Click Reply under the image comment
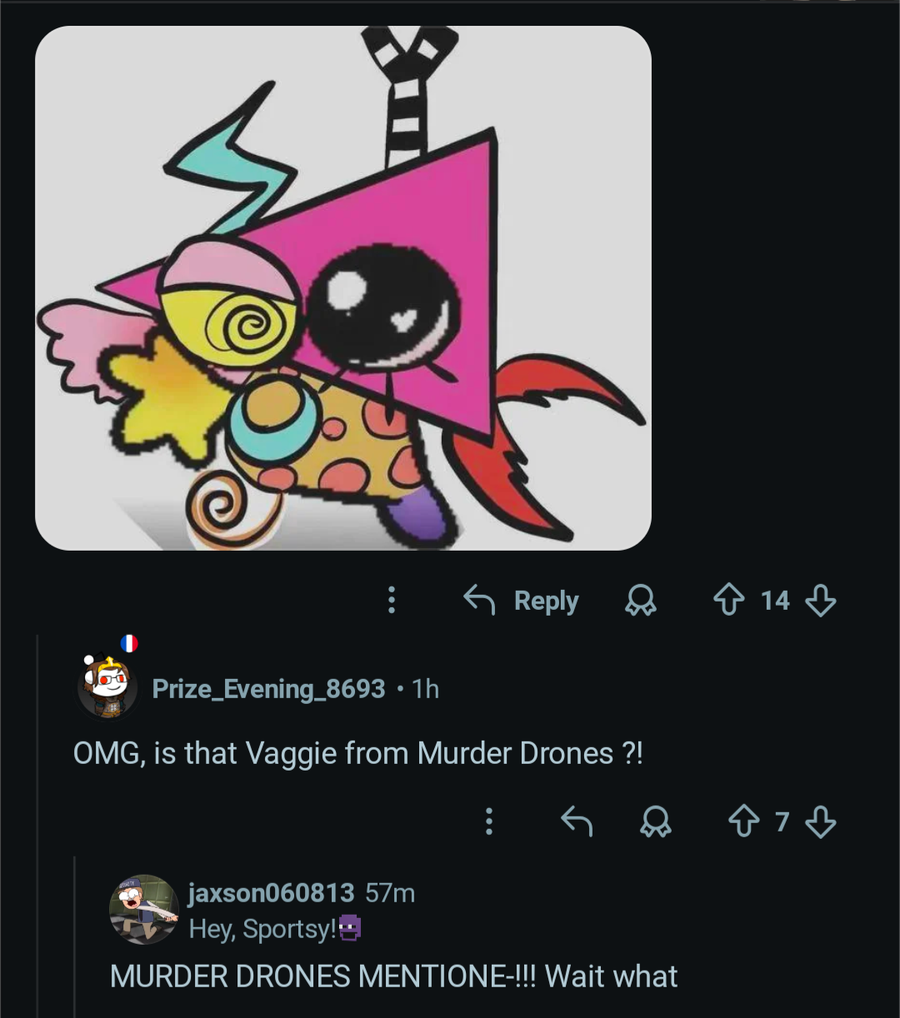 click(x=522, y=600)
